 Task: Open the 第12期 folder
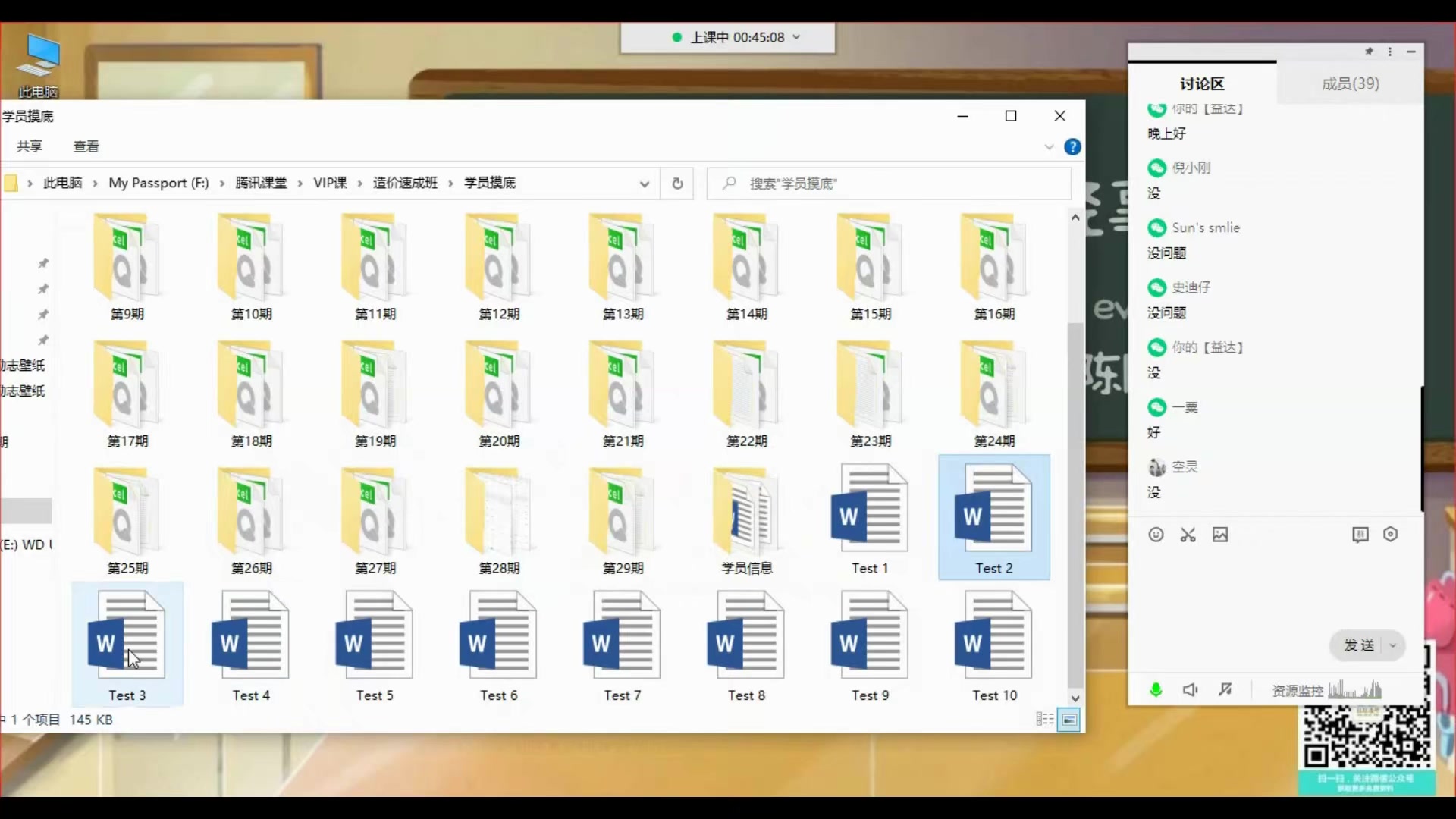tap(499, 268)
